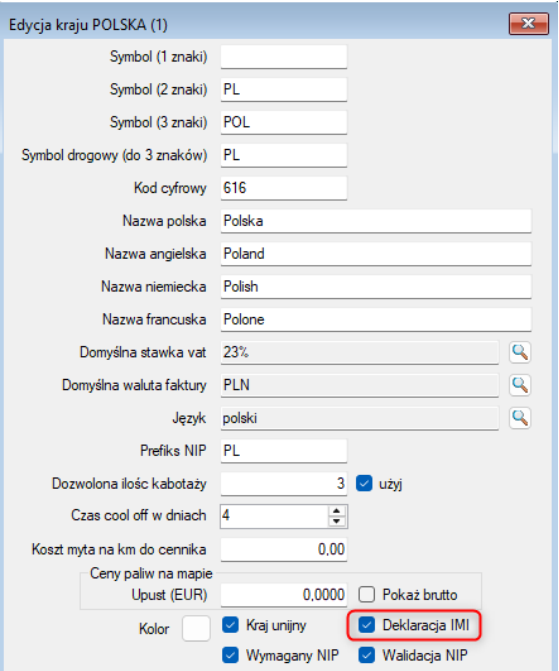Enable the Pokaż brutto checkbox

click(367, 594)
